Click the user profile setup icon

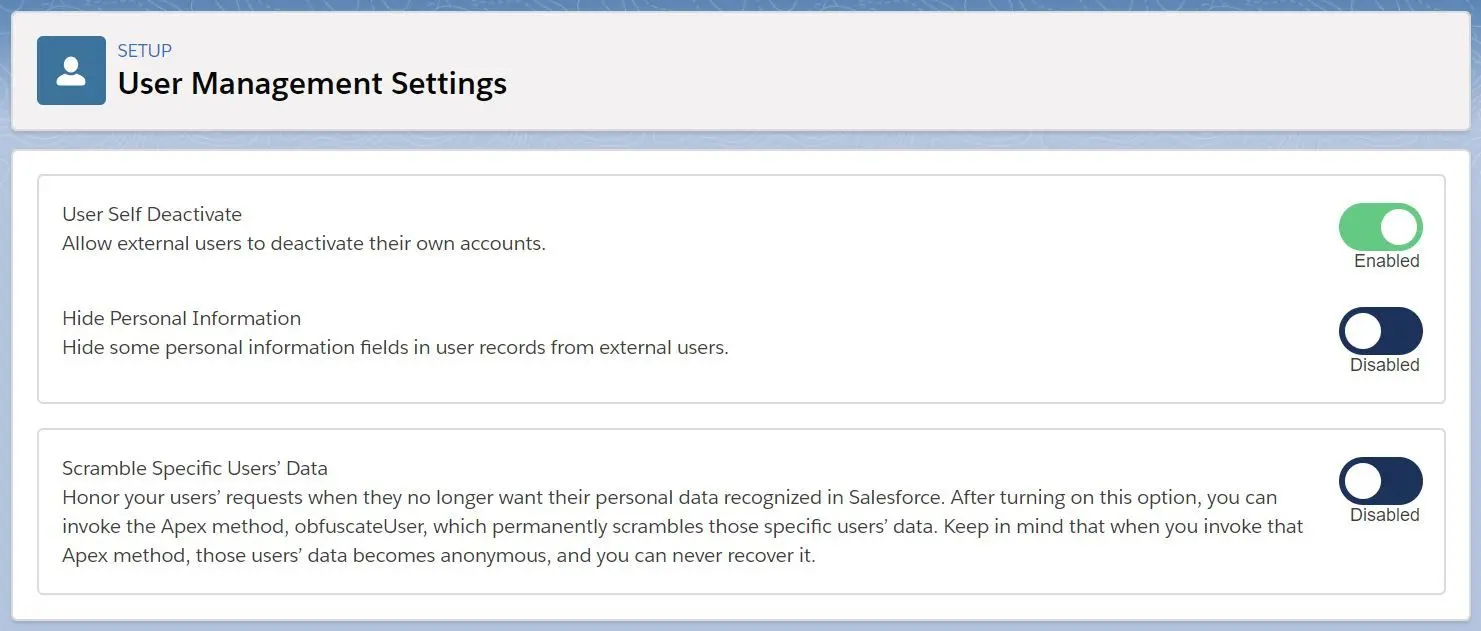[71, 70]
